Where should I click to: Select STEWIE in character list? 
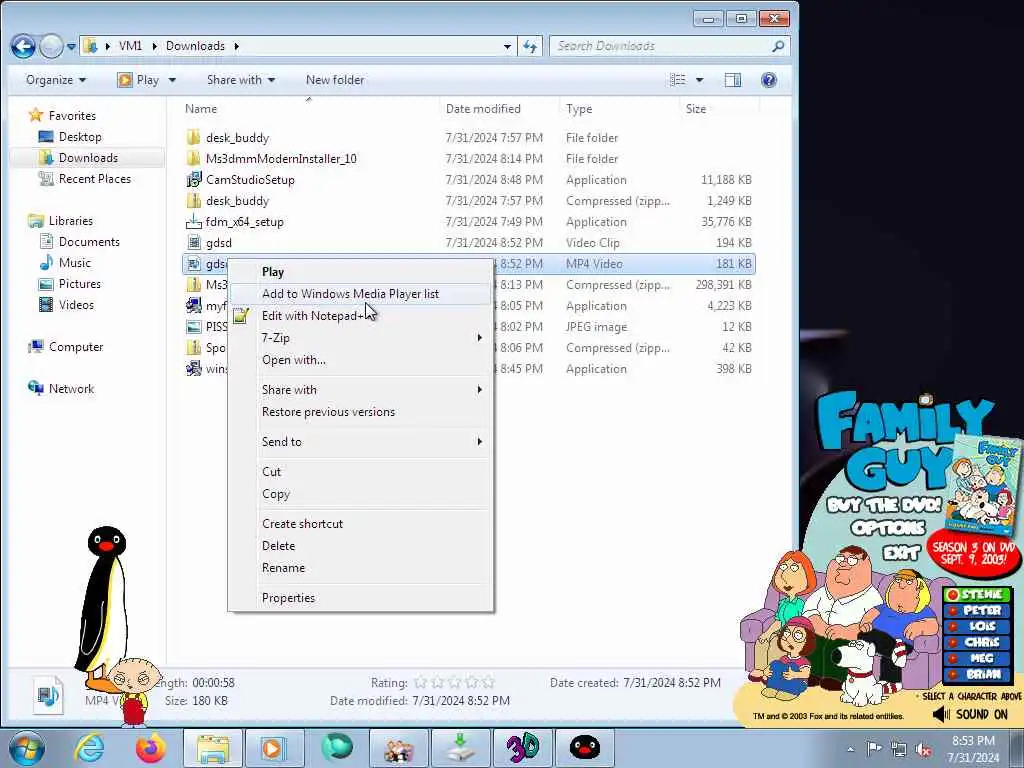coord(977,594)
